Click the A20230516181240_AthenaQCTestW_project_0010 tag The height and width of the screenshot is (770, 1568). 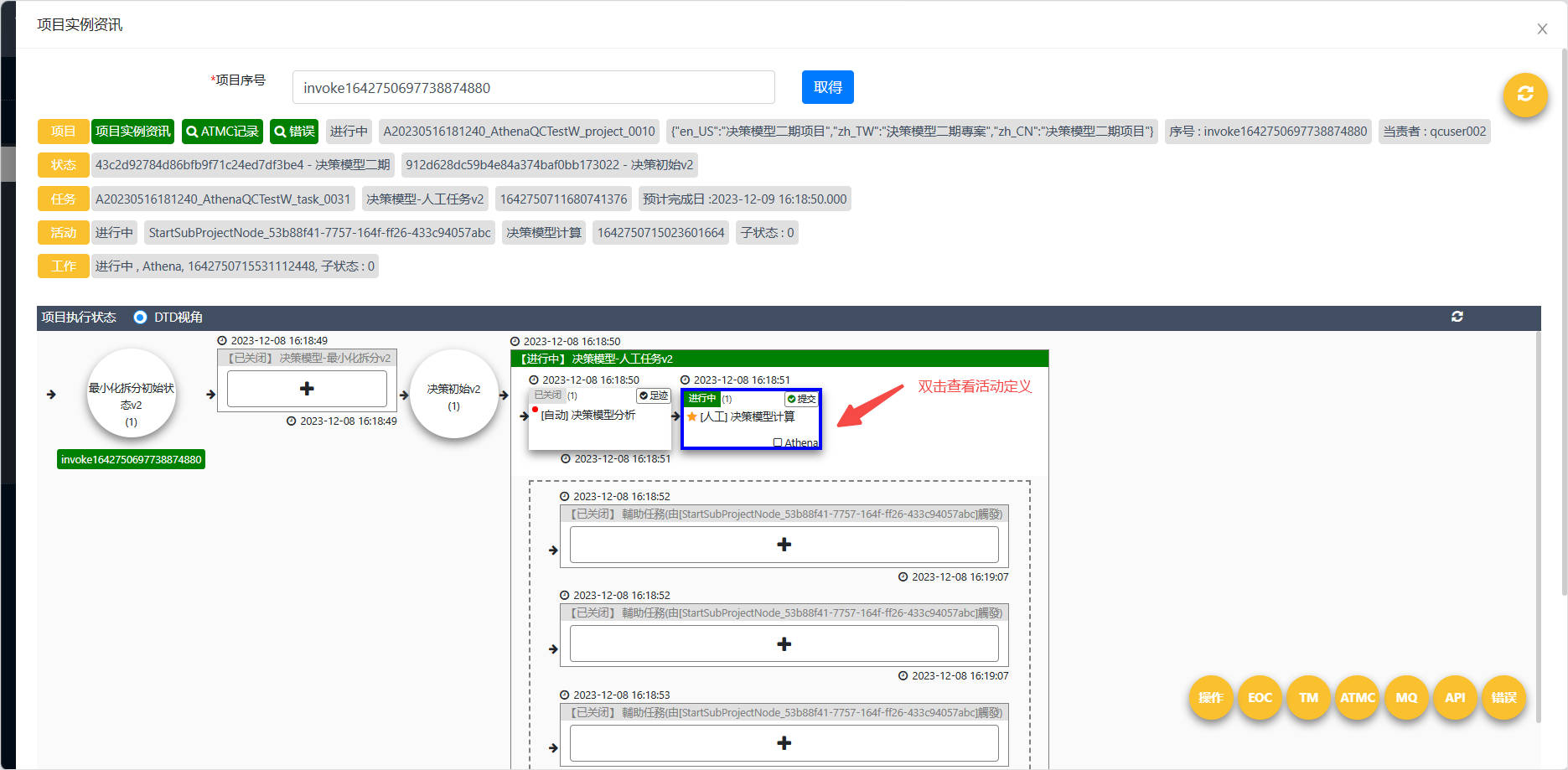click(519, 132)
